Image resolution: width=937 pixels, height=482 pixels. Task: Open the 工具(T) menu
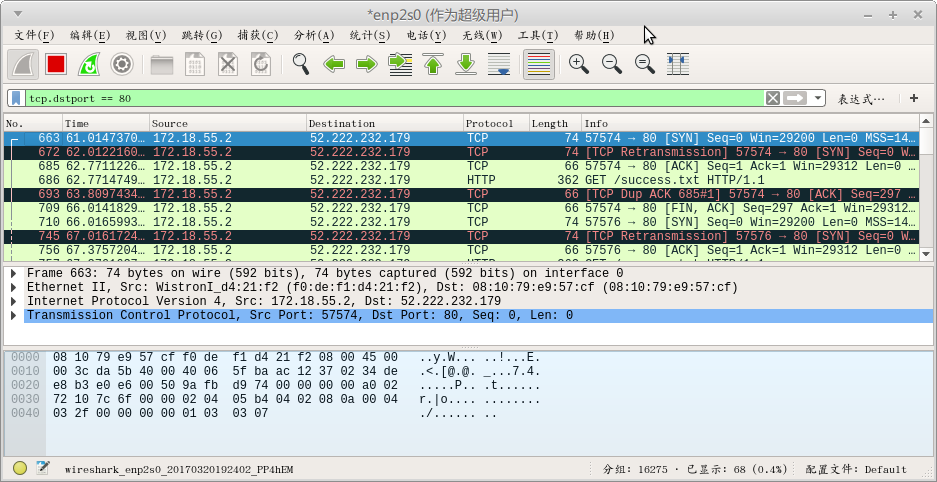(x=538, y=35)
